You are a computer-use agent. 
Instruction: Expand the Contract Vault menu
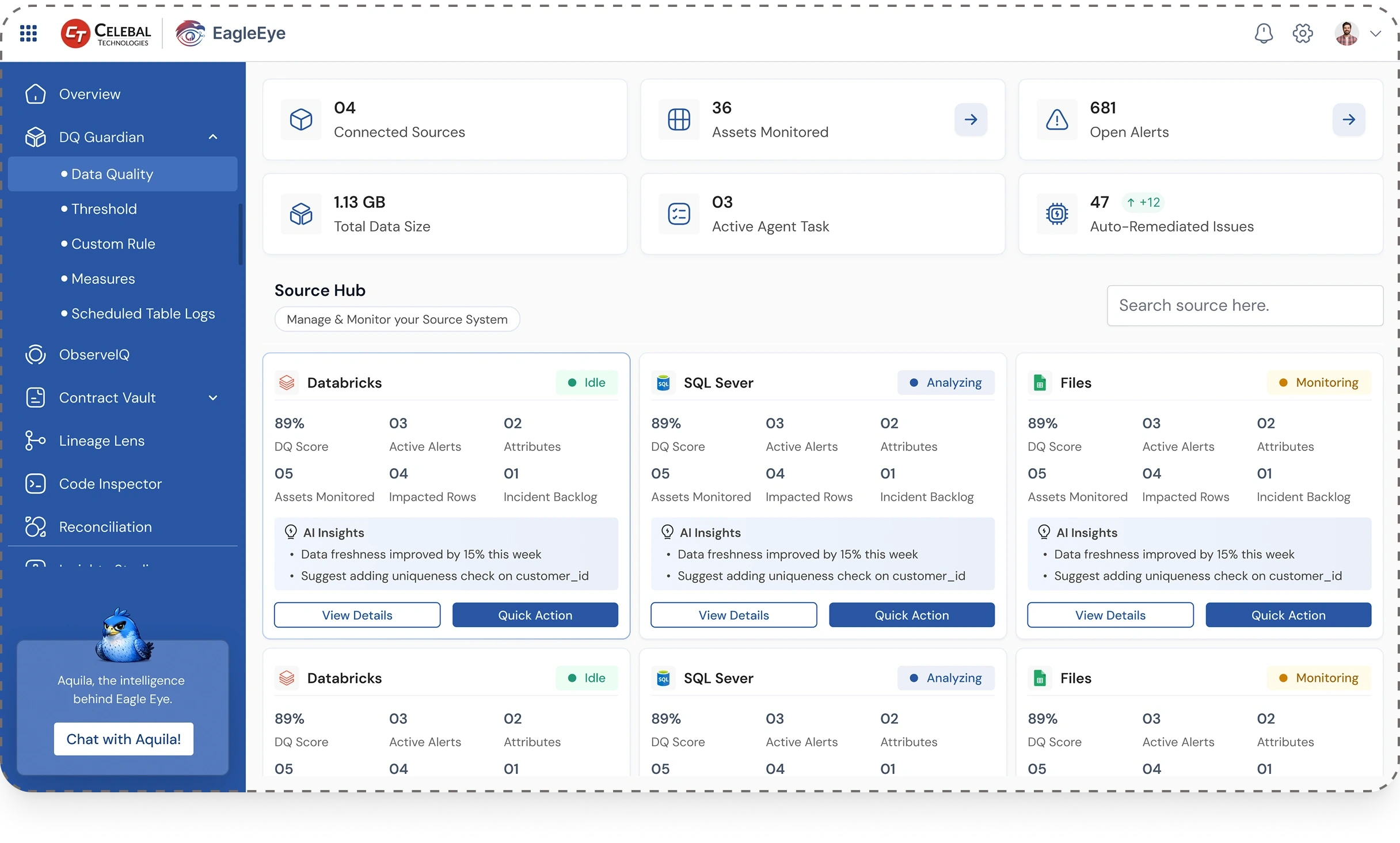(213, 398)
